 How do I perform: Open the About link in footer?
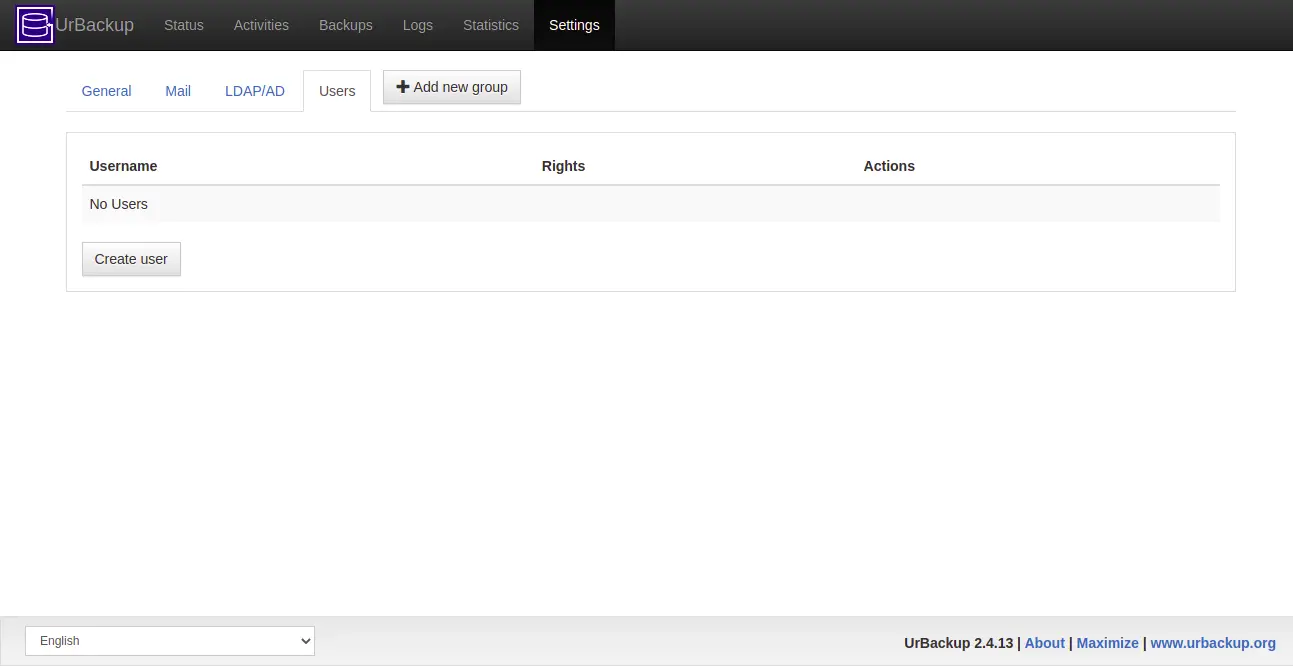pyautogui.click(x=1044, y=643)
